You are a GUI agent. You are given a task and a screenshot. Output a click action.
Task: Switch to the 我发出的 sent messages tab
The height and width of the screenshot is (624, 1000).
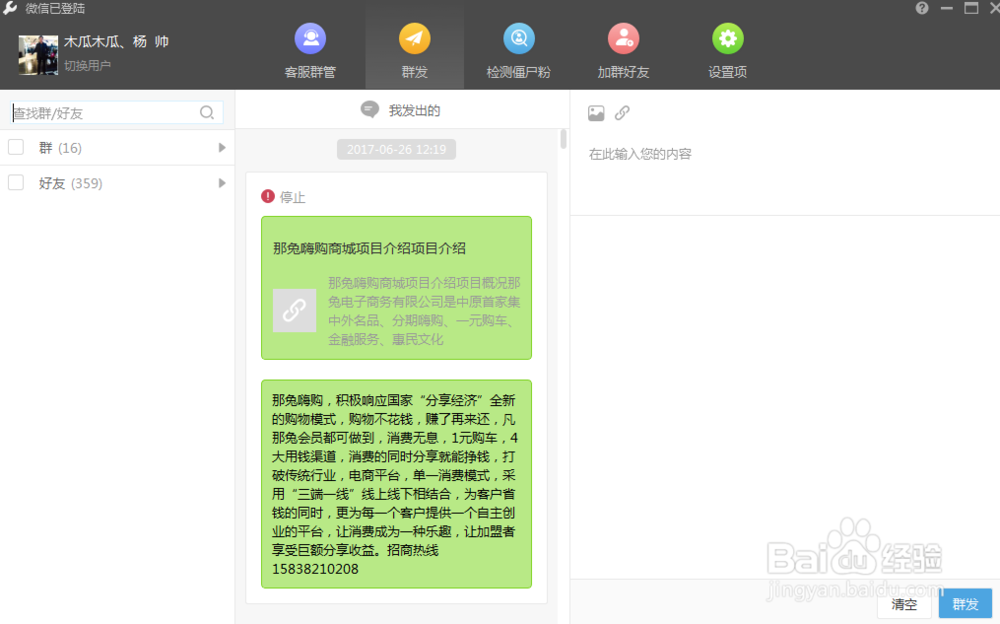(x=396, y=111)
